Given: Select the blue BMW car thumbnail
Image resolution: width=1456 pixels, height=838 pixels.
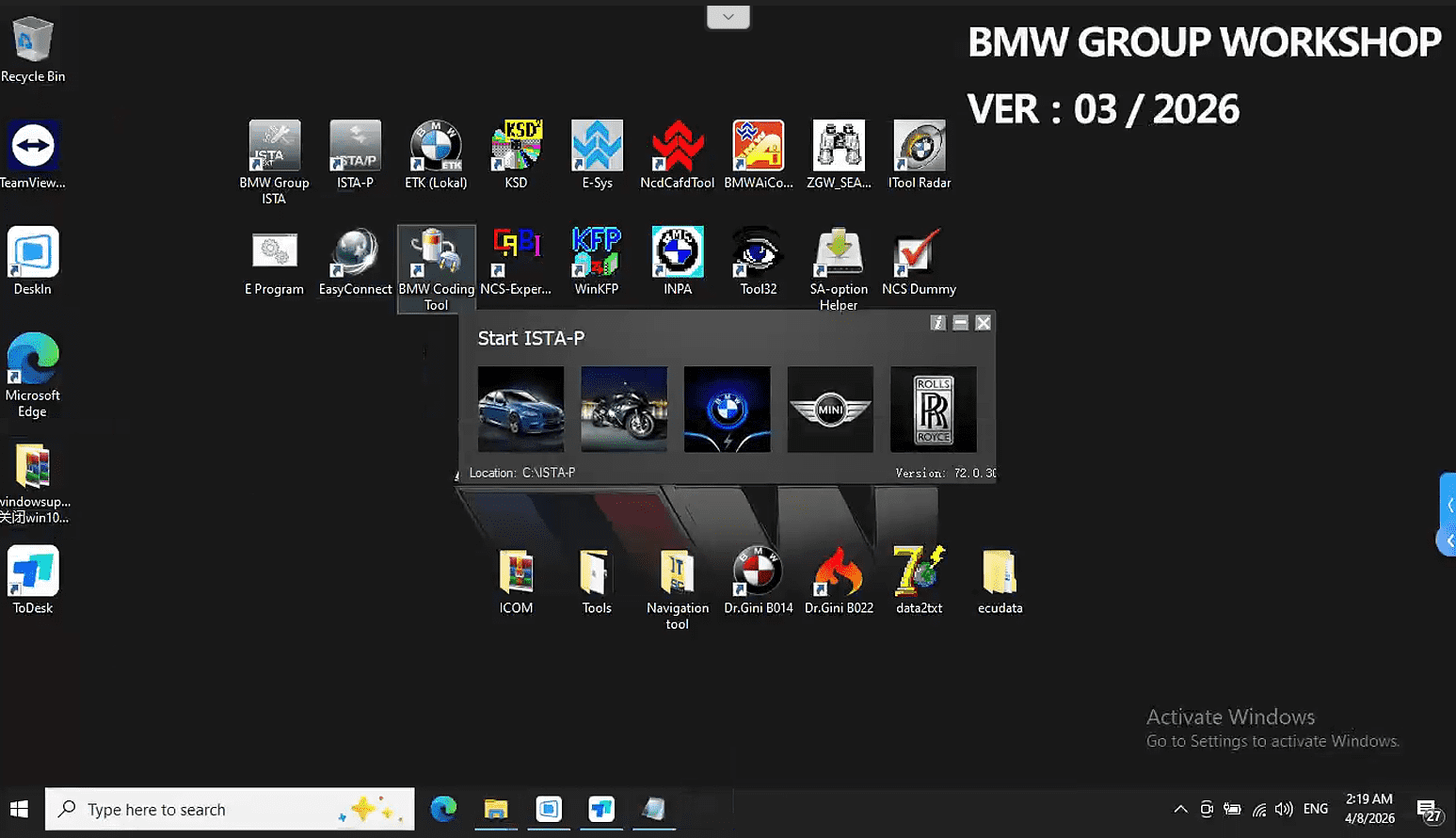Looking at the screenshot, I should pyautogui.click(x=520, y=410).
